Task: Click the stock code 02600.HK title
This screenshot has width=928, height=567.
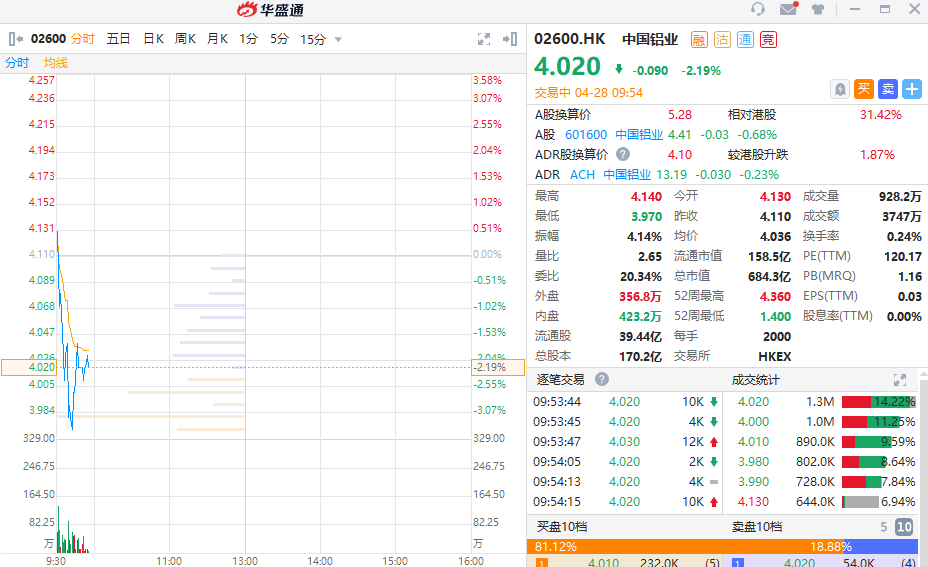Action: [x=569, y=39]
